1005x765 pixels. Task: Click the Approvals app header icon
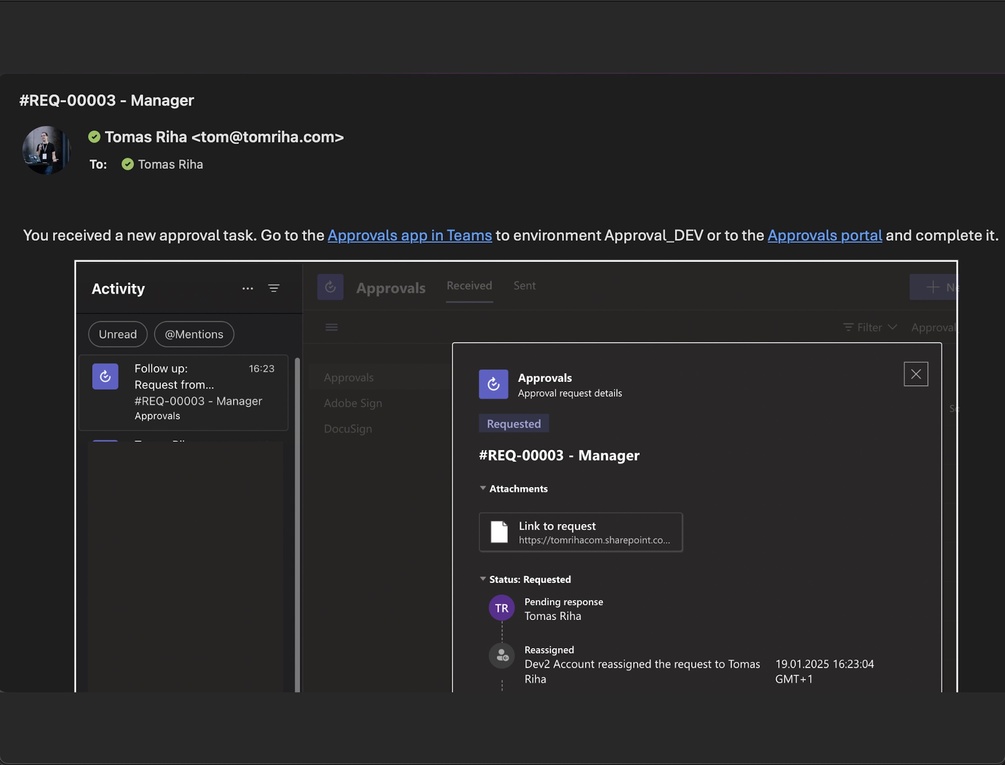pos(330,287)
